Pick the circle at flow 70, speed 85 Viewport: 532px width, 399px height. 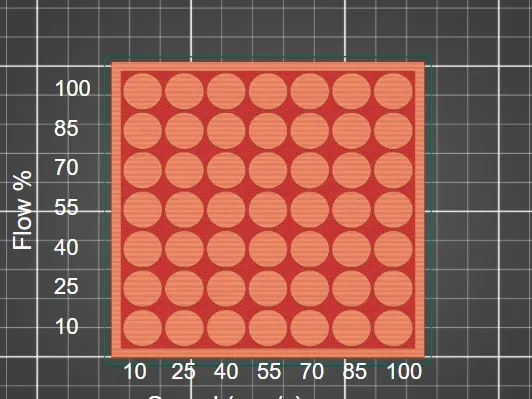point(352,170)
